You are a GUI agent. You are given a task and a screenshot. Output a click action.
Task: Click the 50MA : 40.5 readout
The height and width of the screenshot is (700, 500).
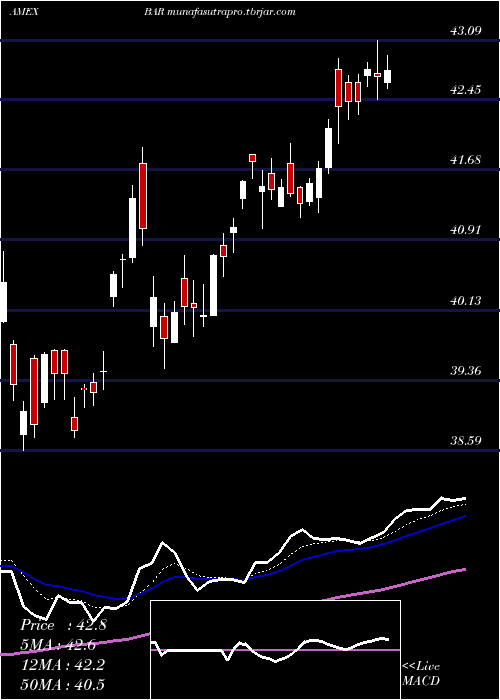coord(63,685)
